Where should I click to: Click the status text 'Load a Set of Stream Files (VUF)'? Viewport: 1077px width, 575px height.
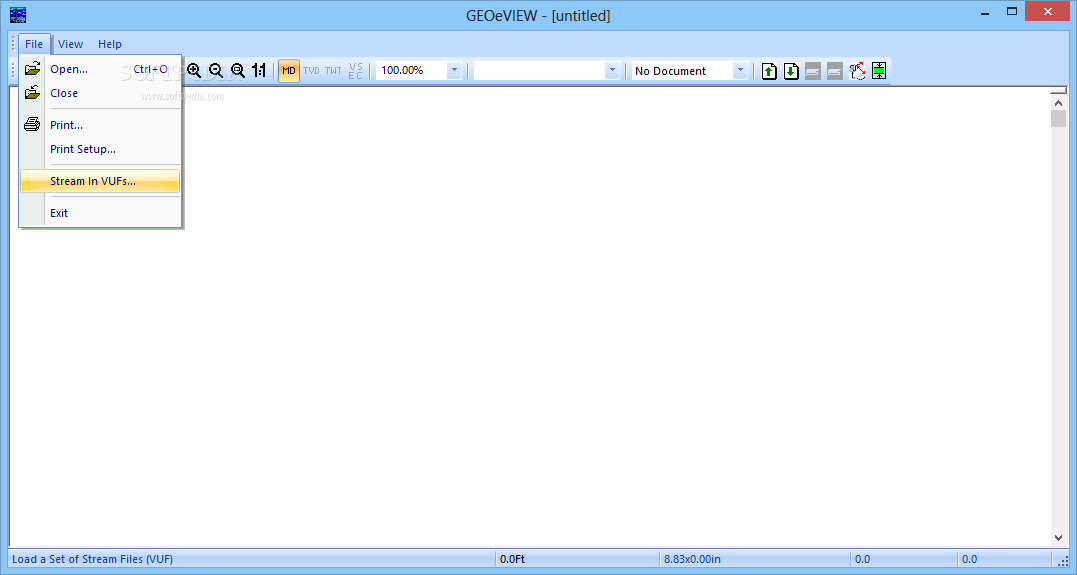point(93,559)
